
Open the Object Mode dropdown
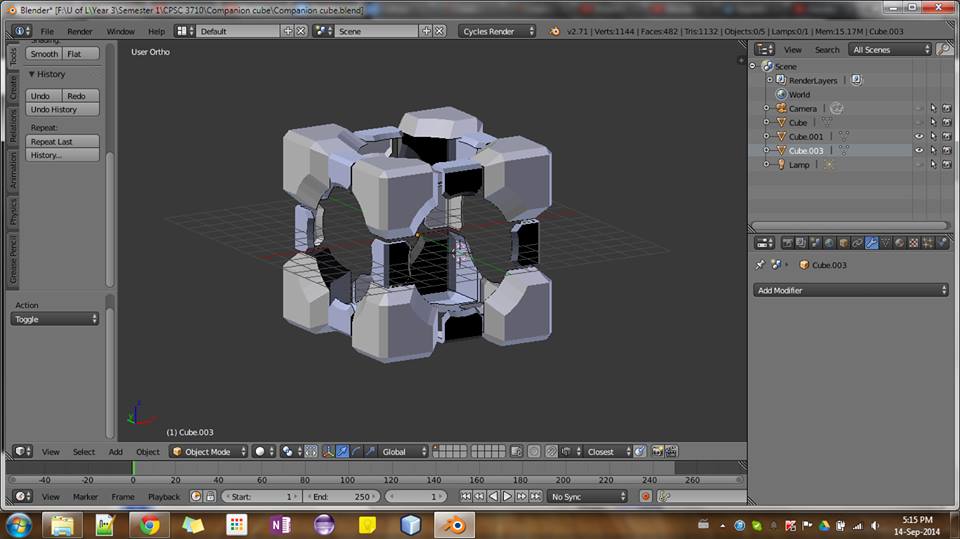[x=209, y=451]
